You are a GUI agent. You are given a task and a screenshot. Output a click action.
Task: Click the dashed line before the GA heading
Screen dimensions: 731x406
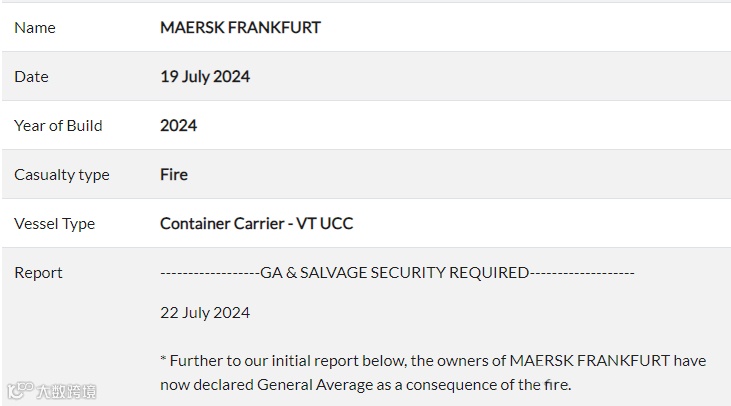[209, 273]
